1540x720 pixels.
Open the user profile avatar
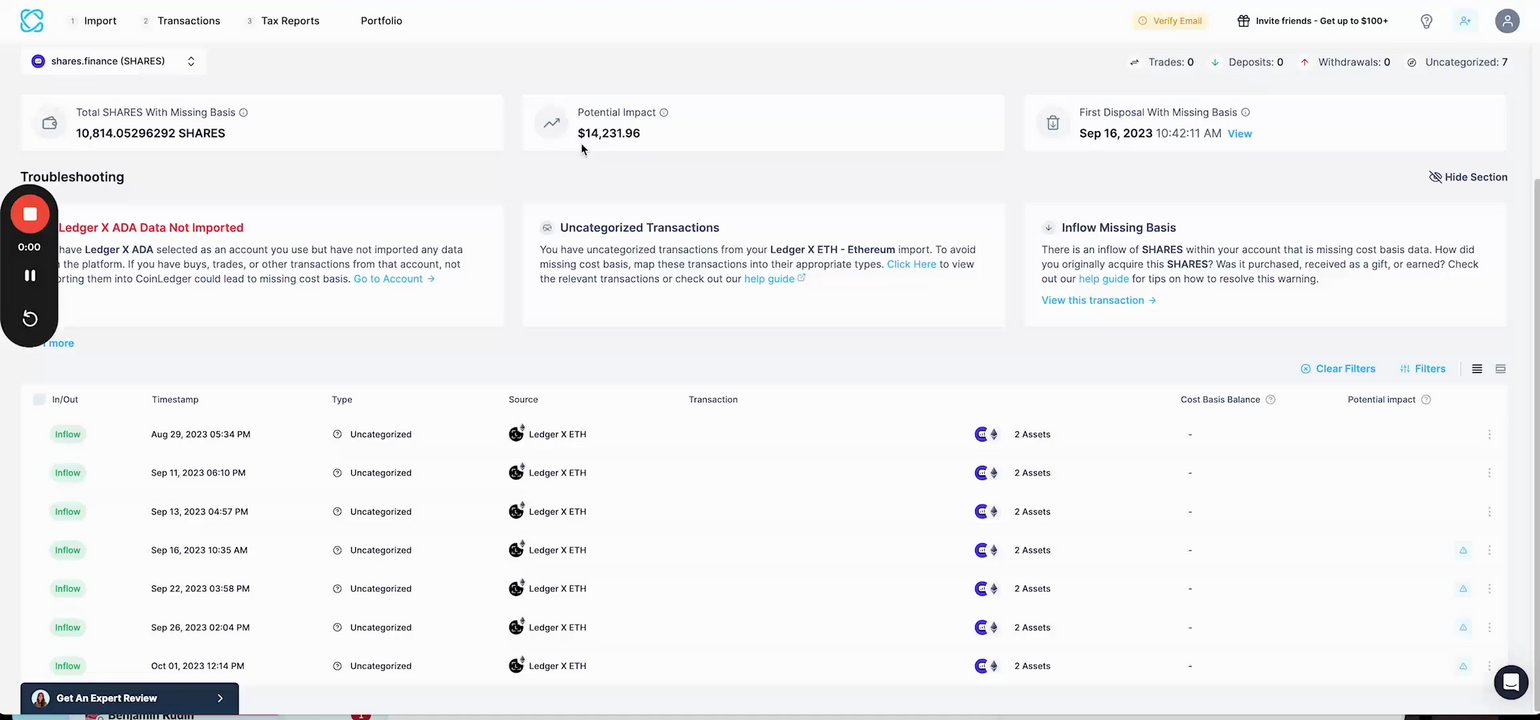1507,21
